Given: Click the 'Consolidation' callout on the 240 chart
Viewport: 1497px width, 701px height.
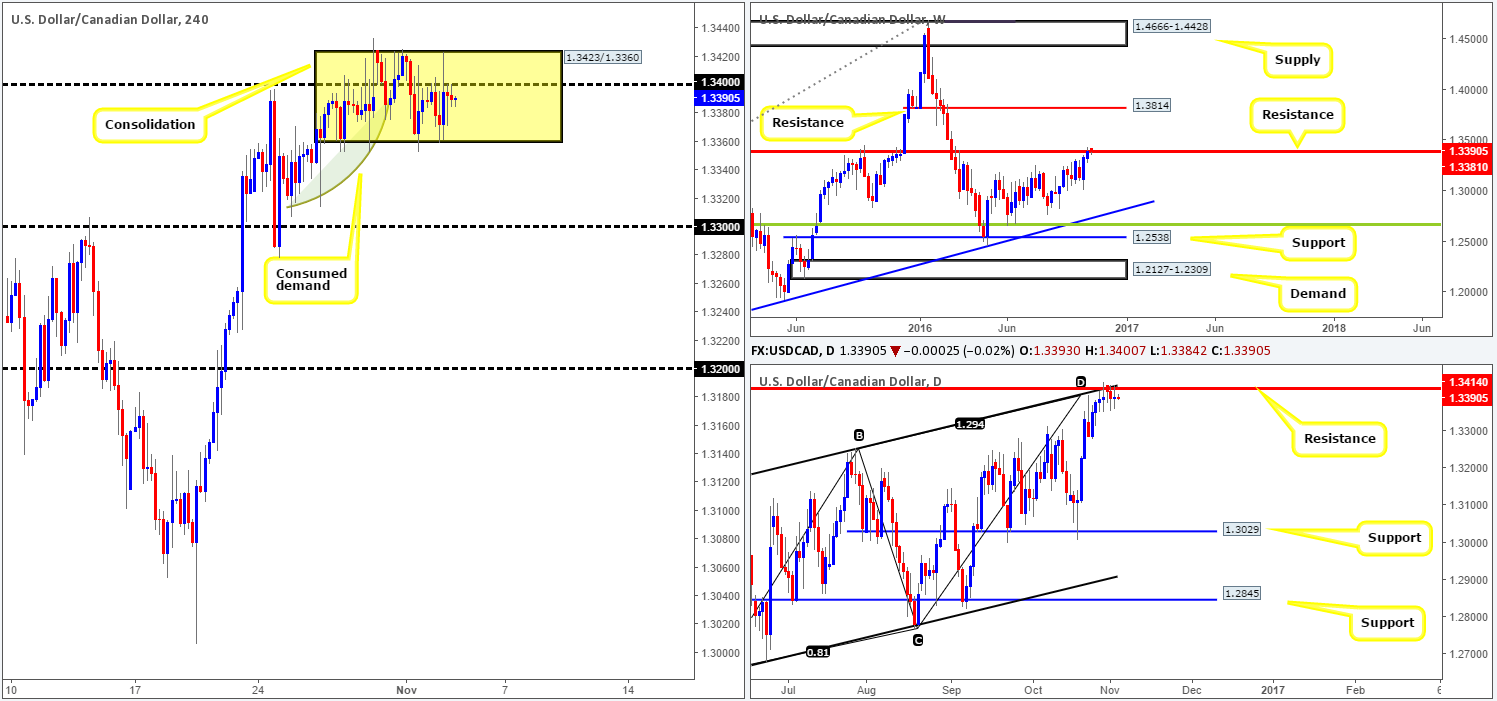Looking at the screenshot, I should [x=150, y=125].
